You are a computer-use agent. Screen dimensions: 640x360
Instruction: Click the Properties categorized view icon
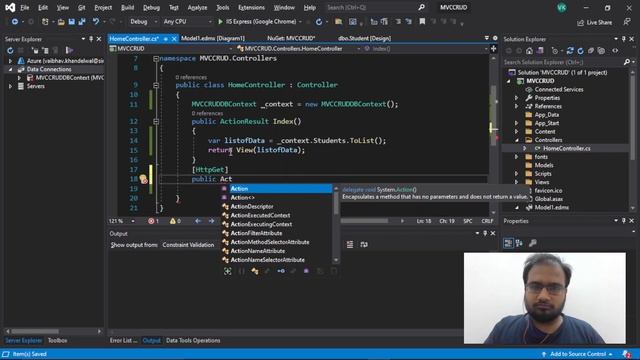point(508,243)
